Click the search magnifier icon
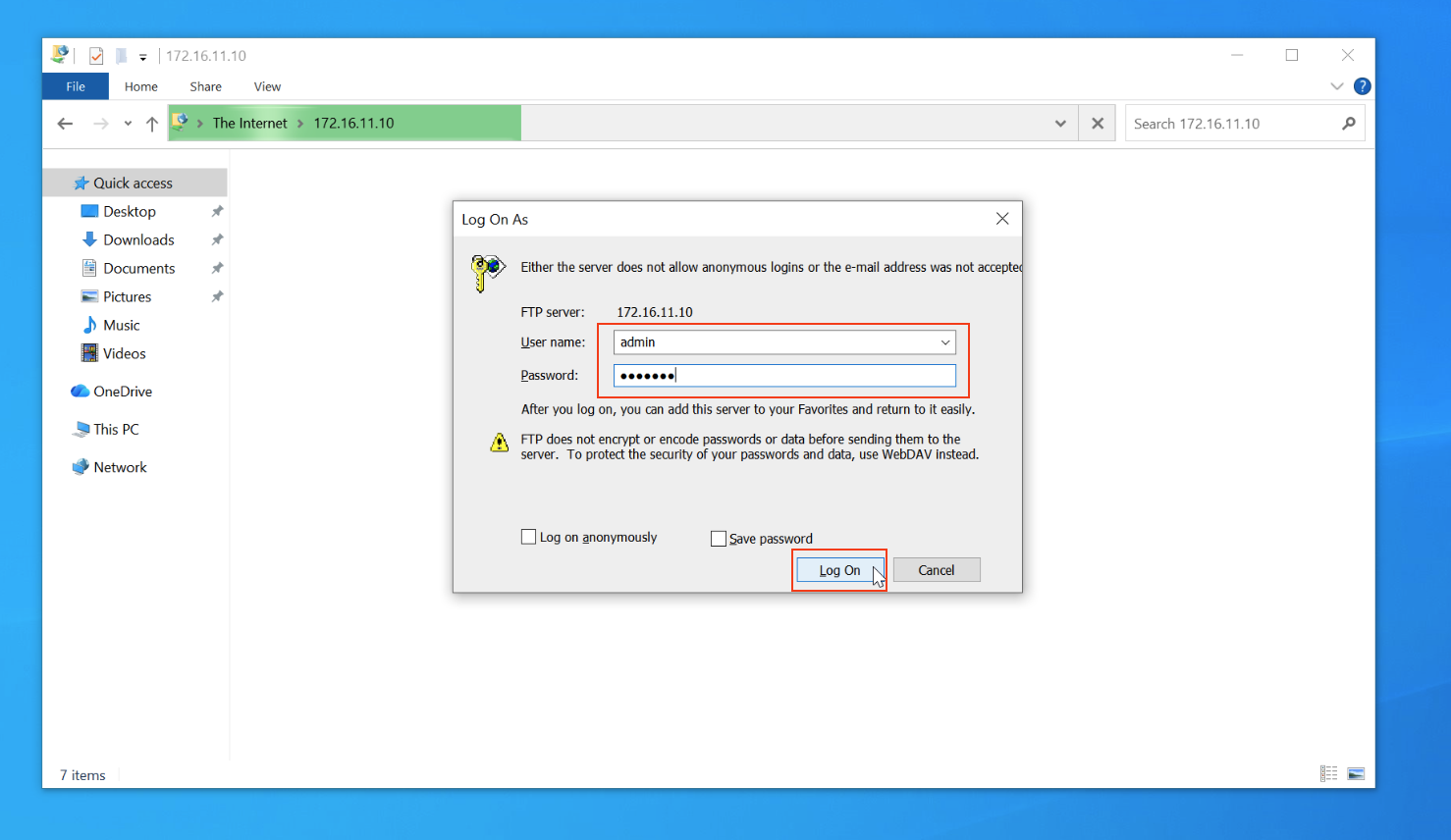 pos(1349,124)
